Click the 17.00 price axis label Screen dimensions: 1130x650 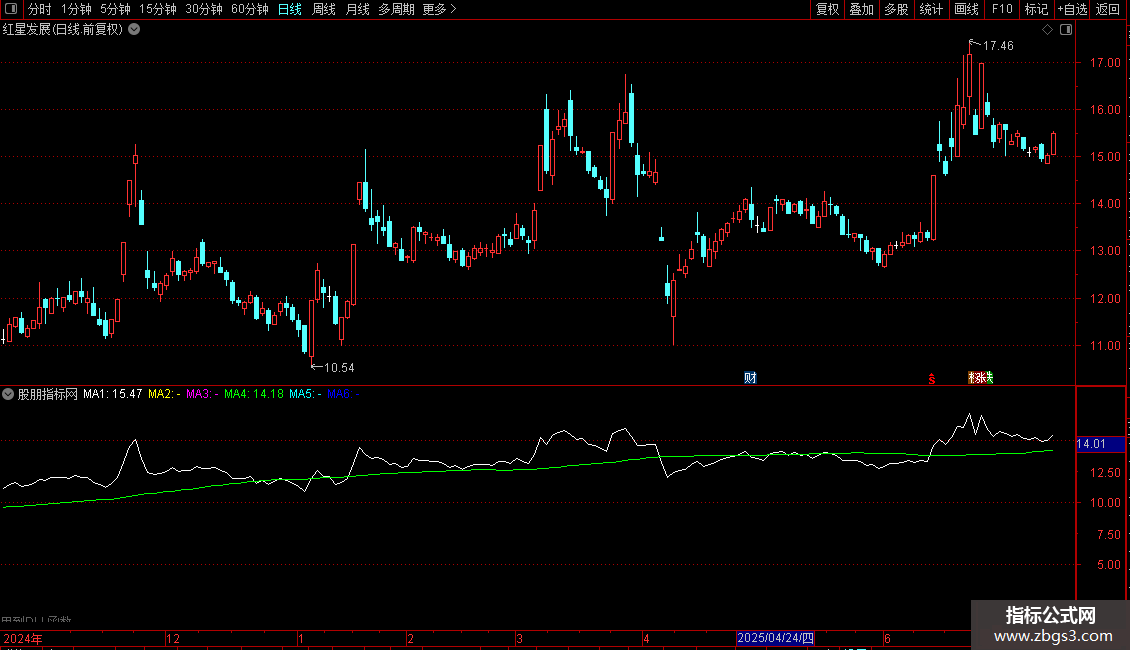(x=1105, y=63)
